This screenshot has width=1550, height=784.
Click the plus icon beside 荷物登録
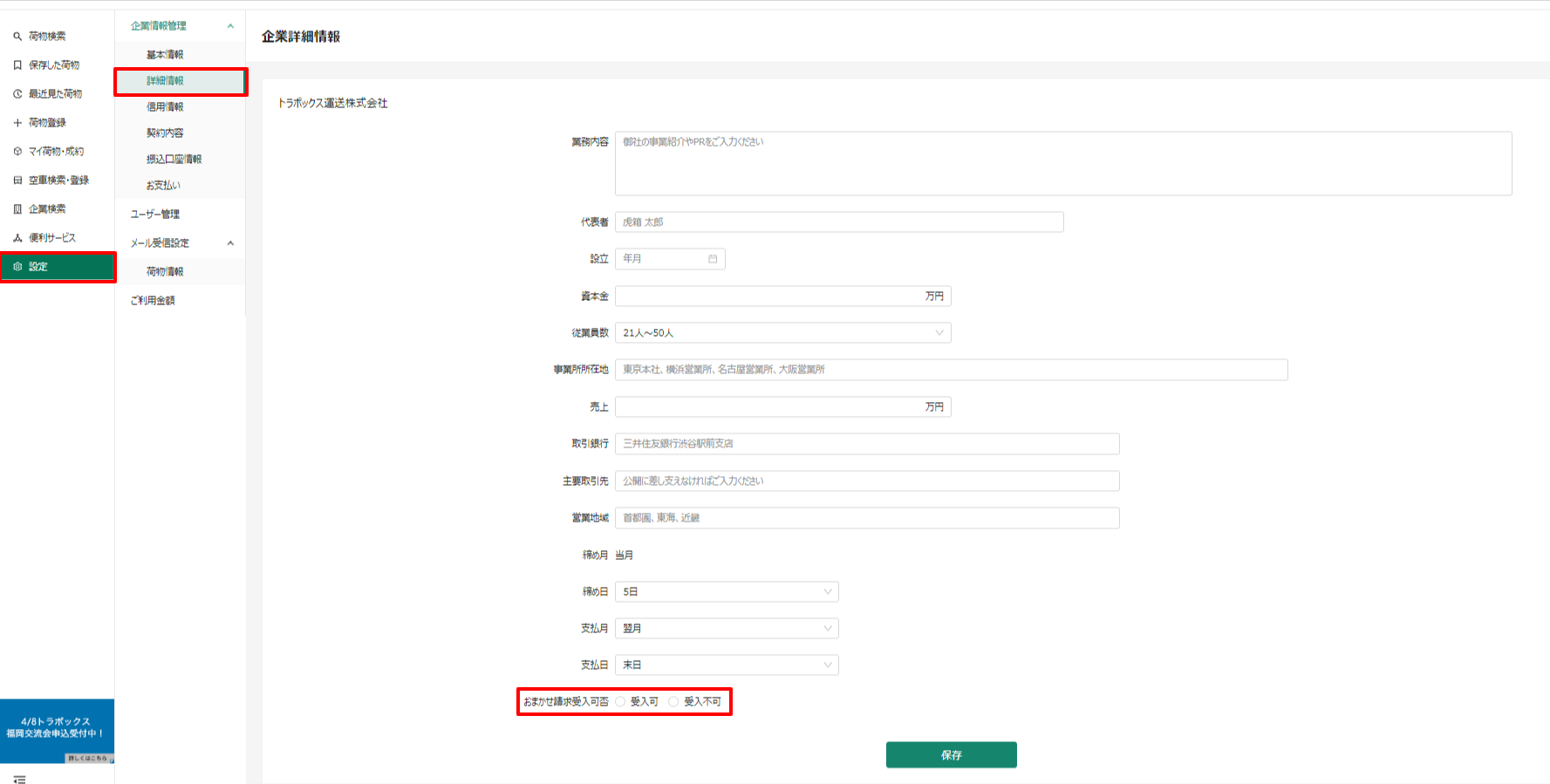(17, 123)
